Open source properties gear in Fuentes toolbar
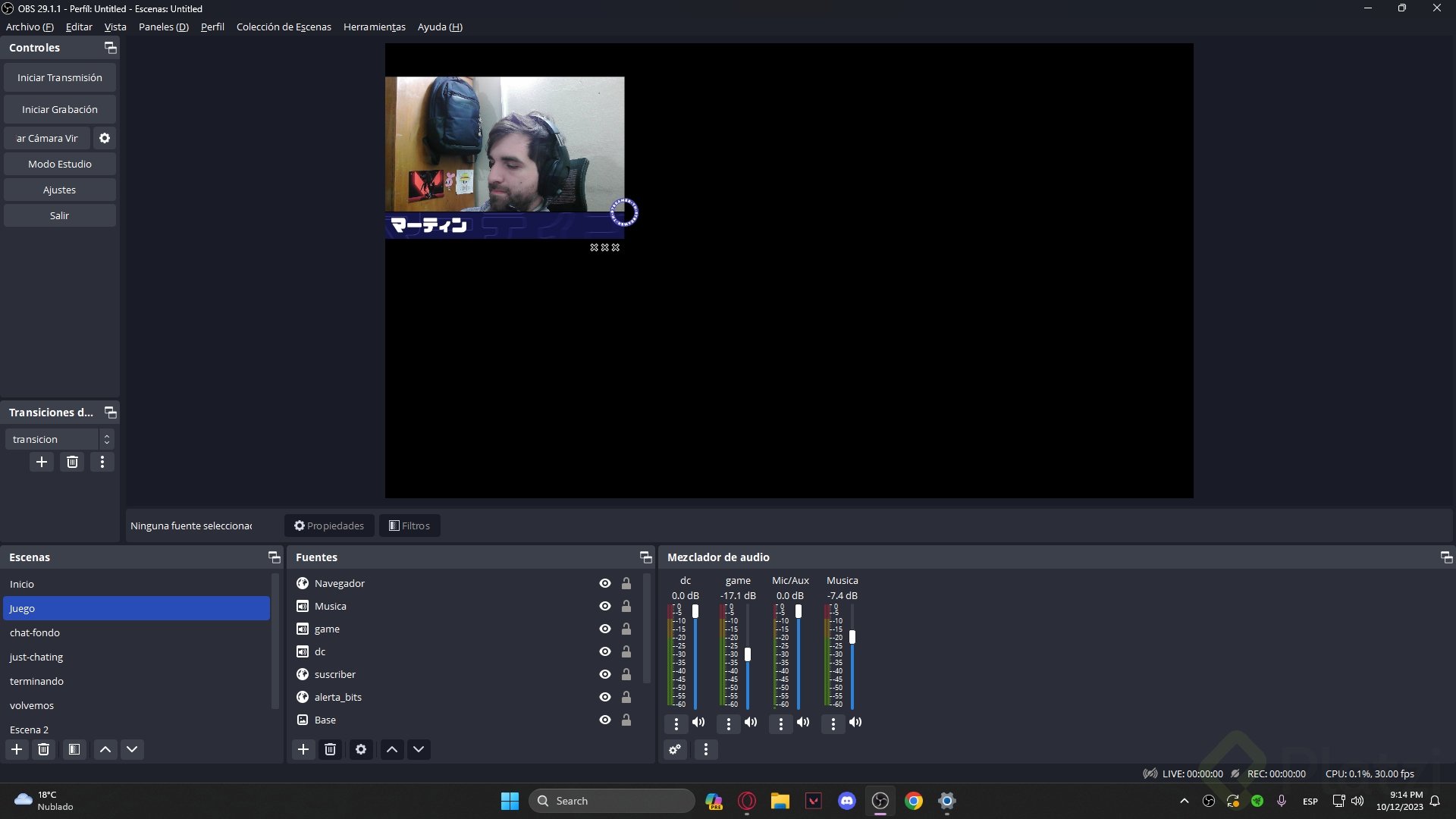The height and width of the screenshot is (819, 1456). pos(361,749)
